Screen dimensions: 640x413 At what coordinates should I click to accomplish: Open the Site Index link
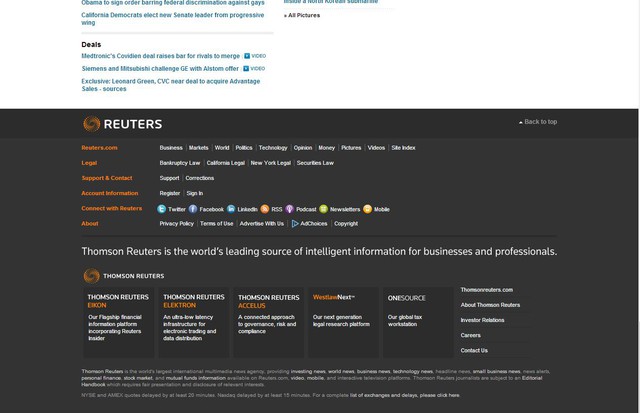(x=403, y=147)
